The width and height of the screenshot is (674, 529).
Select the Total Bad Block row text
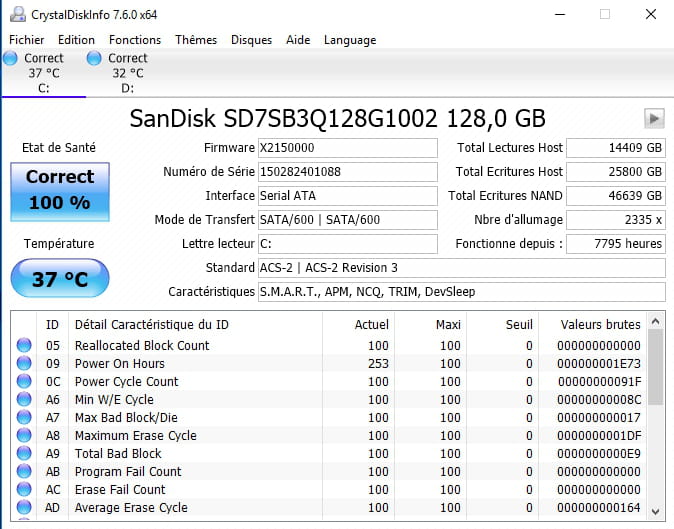click(118, 454)
